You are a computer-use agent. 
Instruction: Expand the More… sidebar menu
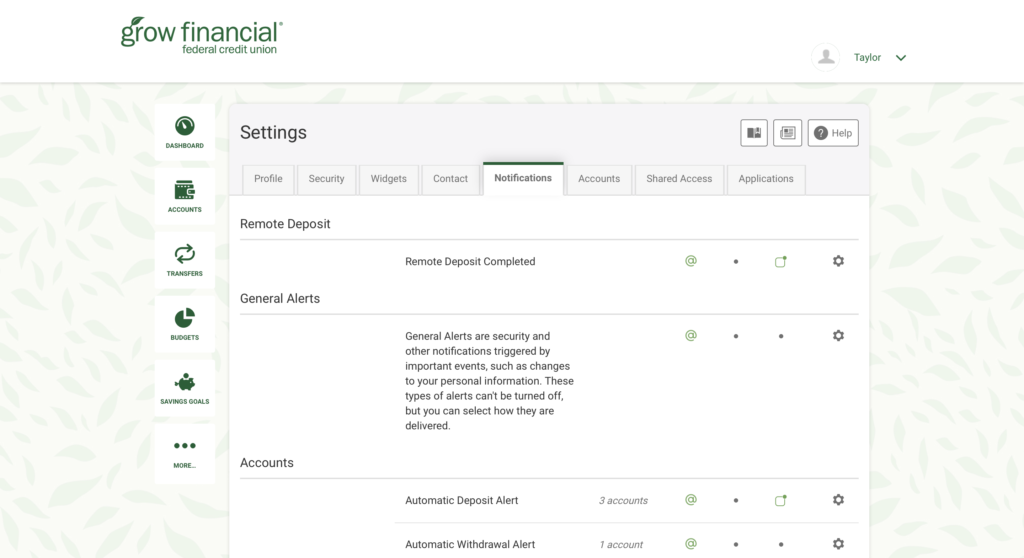pyautogui.click(x=184, y=452)
